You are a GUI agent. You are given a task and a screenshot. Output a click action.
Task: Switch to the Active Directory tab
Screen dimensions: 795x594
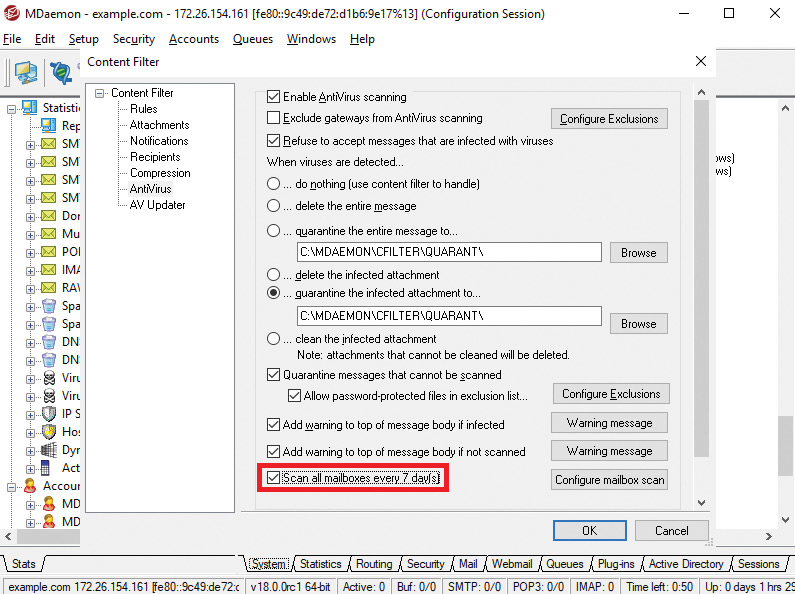tap(685, 564)
